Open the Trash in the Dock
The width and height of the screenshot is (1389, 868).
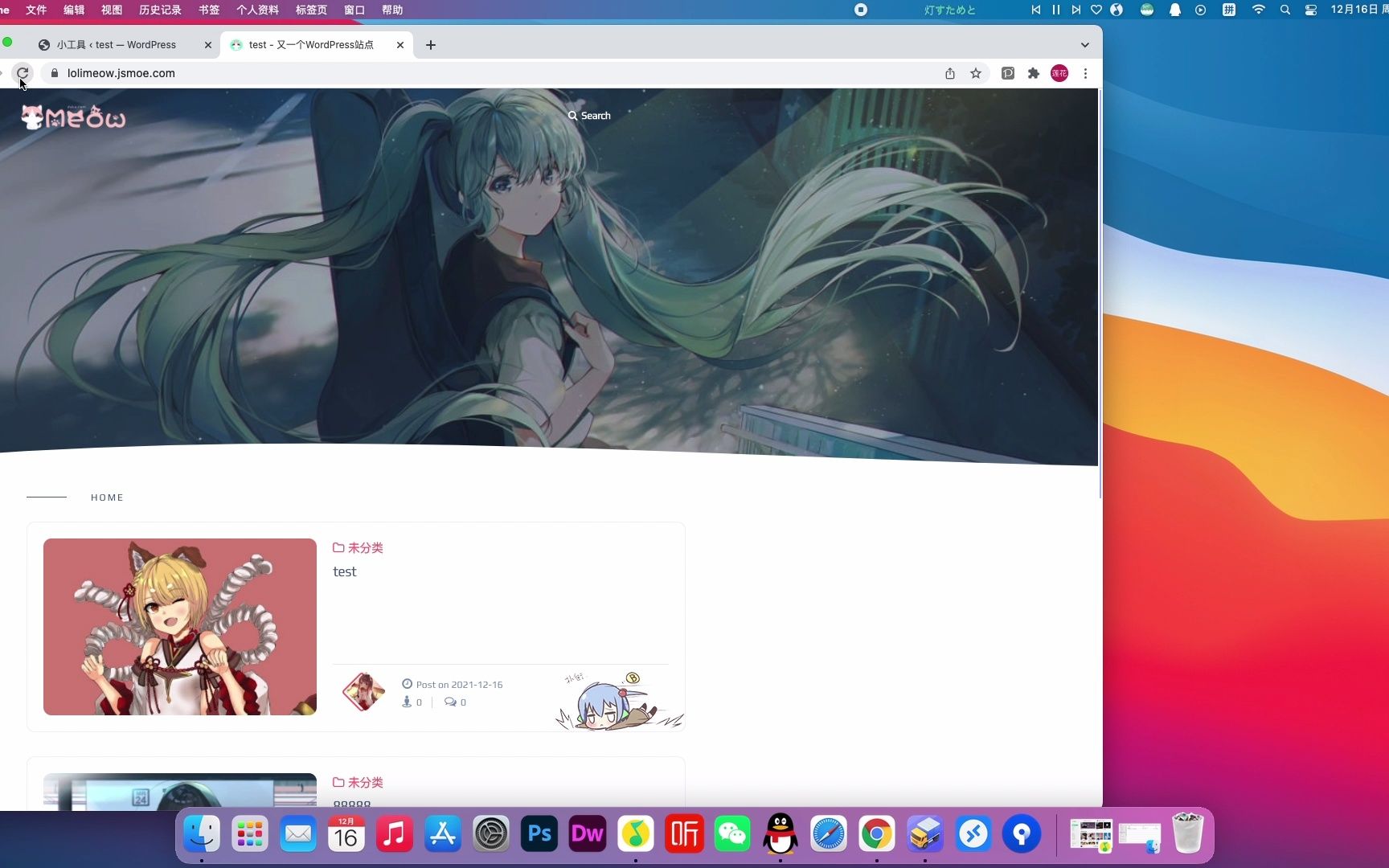tap(1188, 834)
